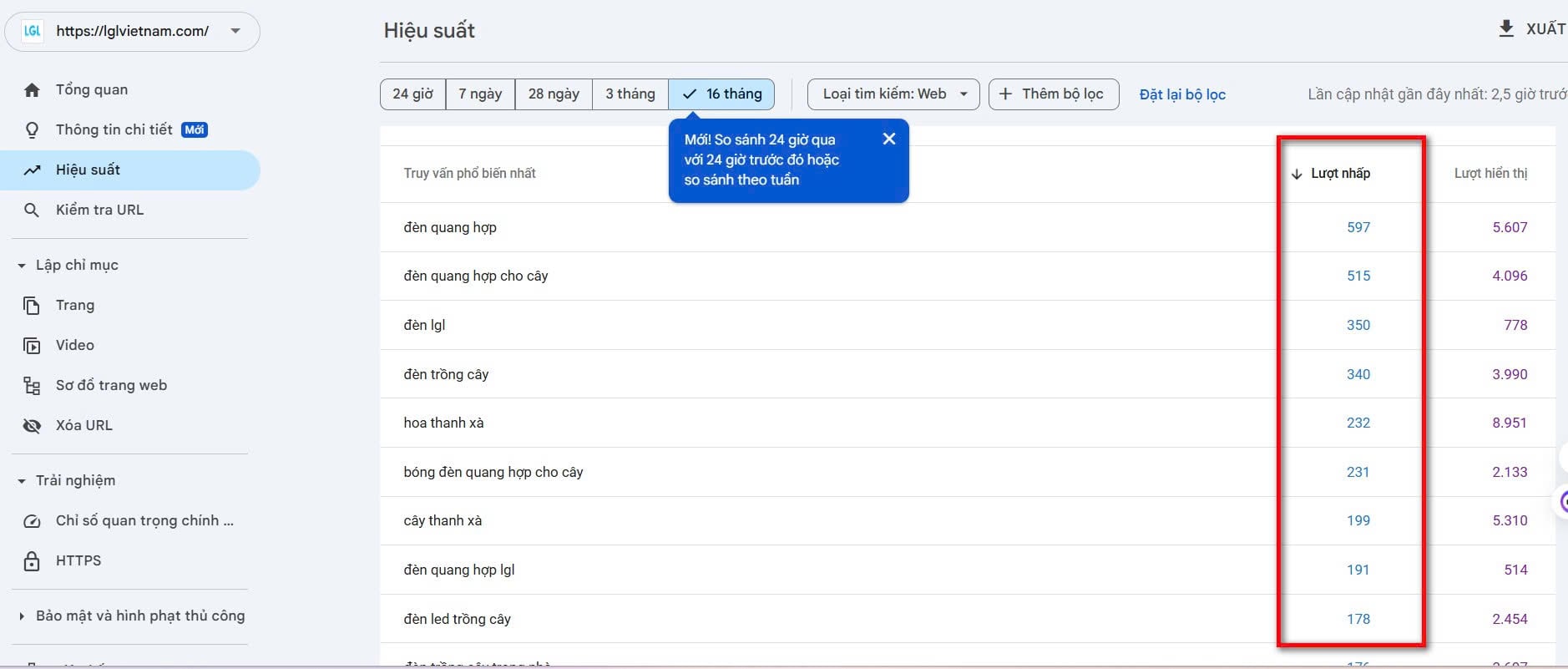The height and width of the screenshot is (669, 1568).
Task: Open Sơ đồ trang web section
Action: coord(130,385)
